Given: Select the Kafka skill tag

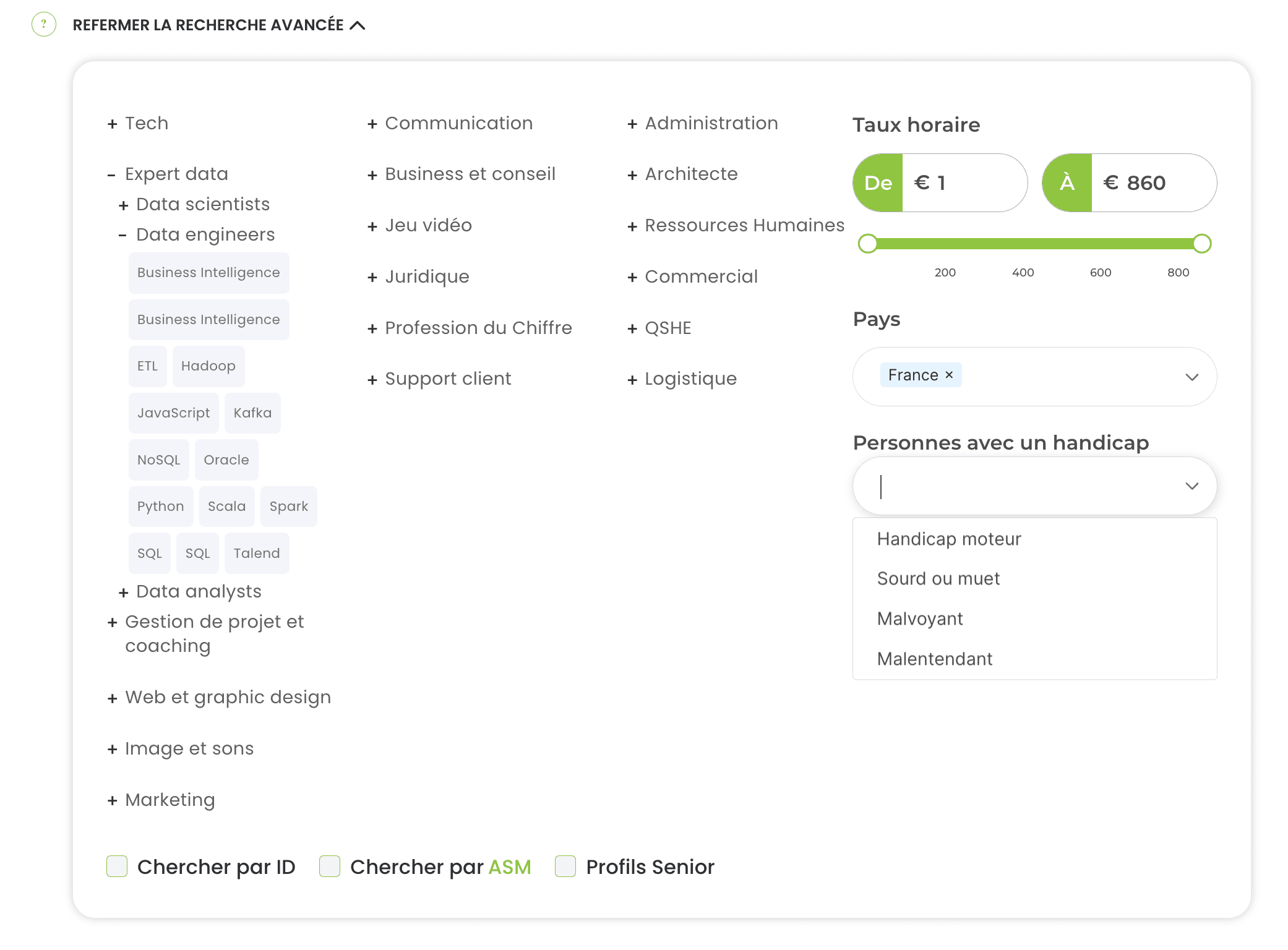Looking at the screenshot, I should 252,413.
